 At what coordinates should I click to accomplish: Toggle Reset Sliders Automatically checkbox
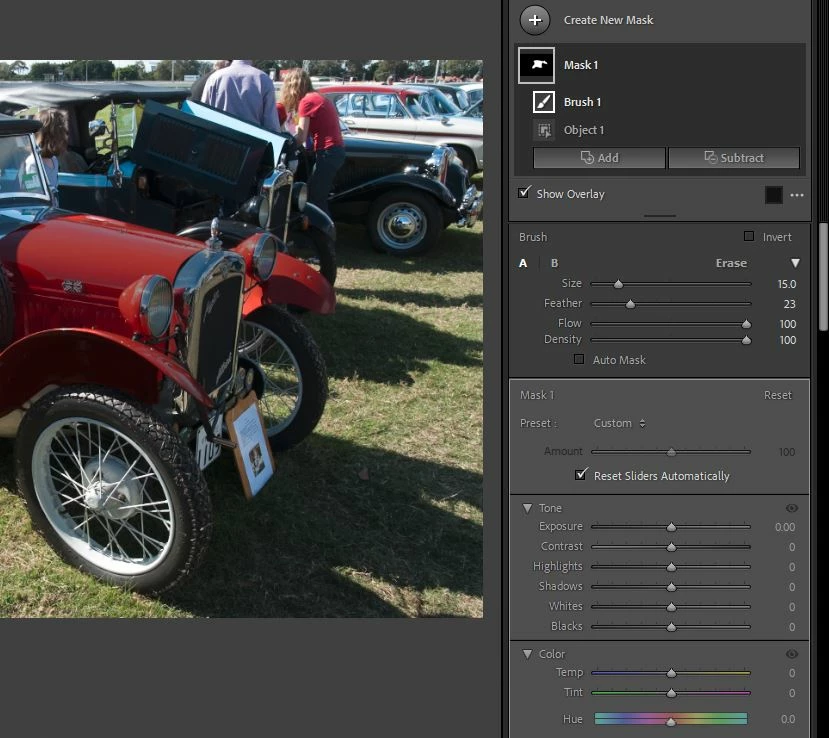[581, 474]
